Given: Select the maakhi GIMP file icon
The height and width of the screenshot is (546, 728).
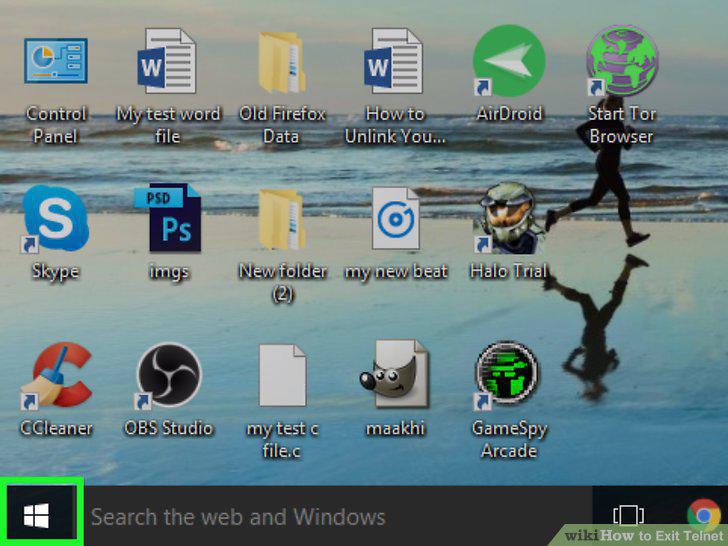Looking at the screenshot, I should [x=395, y=374].
